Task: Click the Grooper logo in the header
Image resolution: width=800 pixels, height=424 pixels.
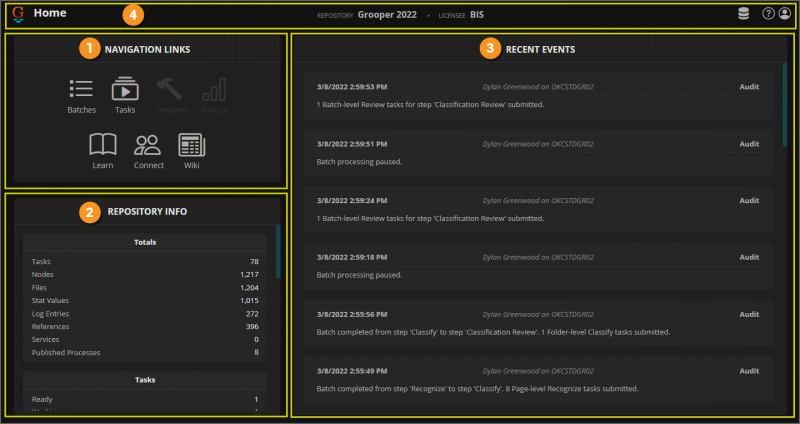Action: tap(18, 14)
